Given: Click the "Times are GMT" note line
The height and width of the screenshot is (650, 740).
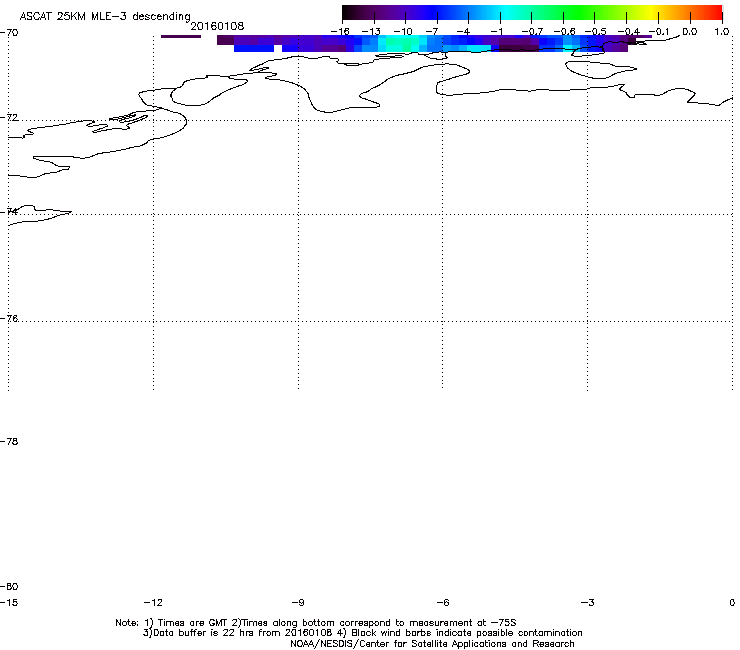Looking at the screenshot, I should click(316, 623).
